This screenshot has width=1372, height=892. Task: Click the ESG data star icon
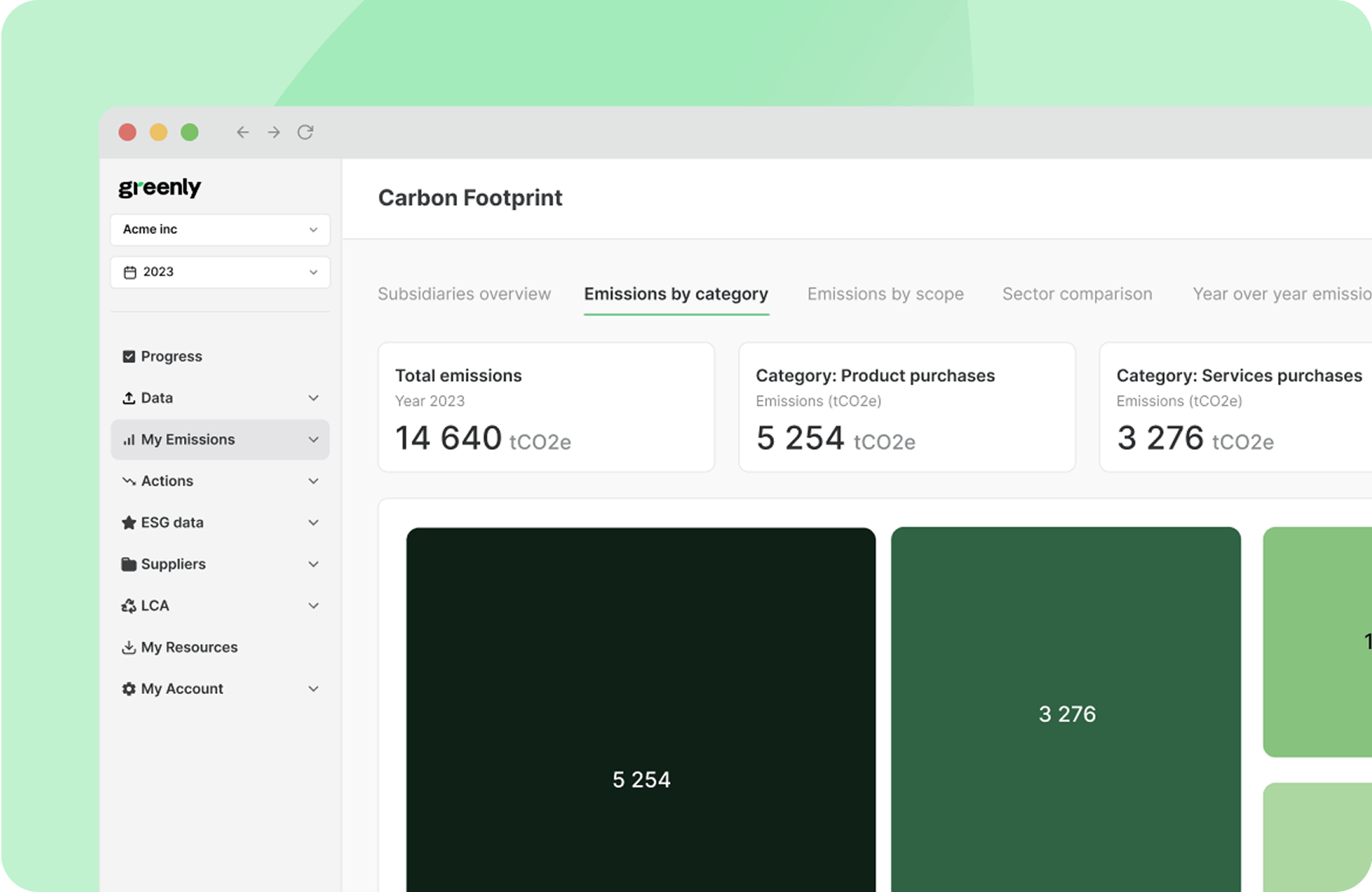coord(129,523)
